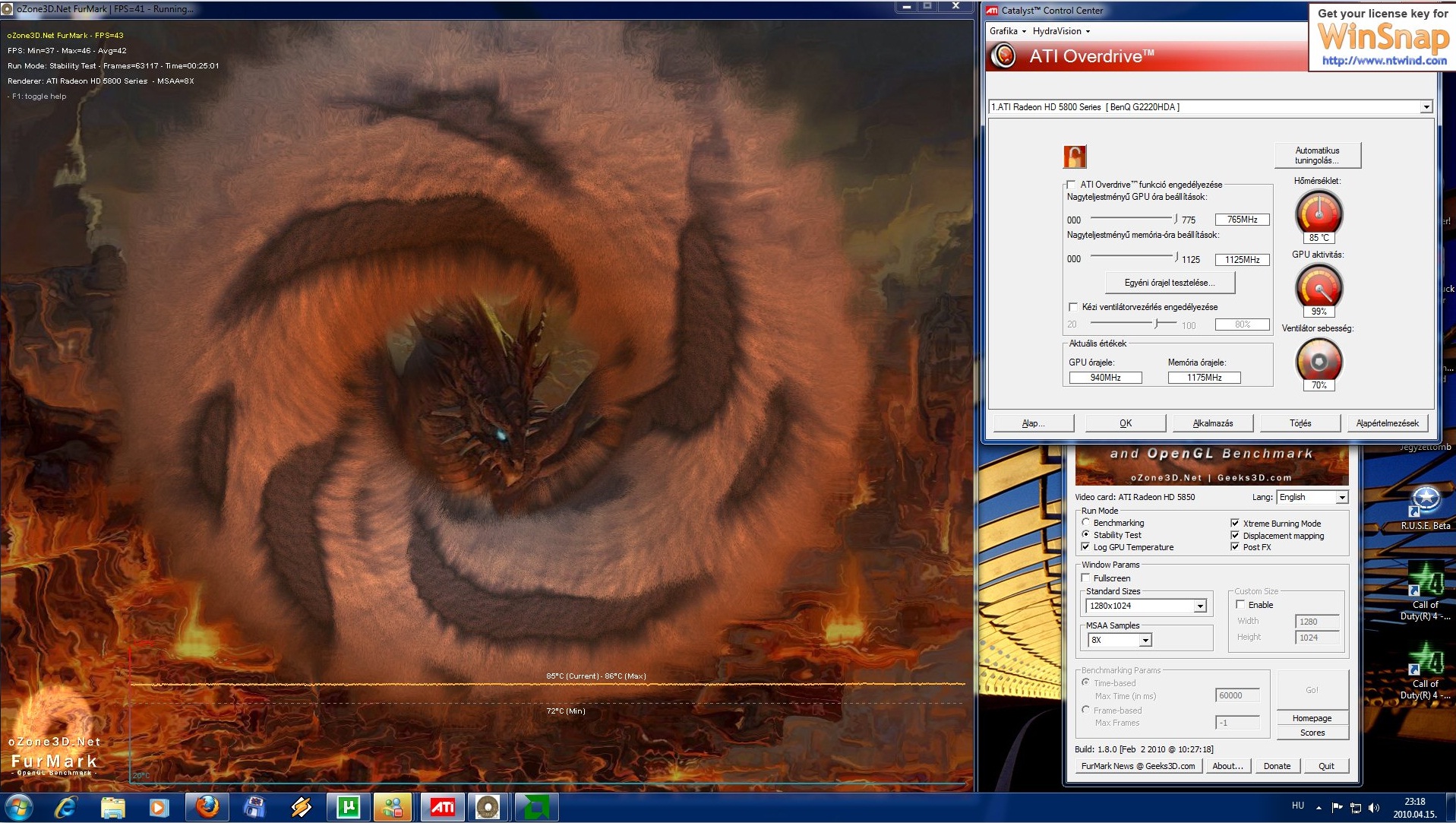Open the display adapter dropdown in Overdrive
Screen dimensions: 1456x823
(x=1426, y=107)
